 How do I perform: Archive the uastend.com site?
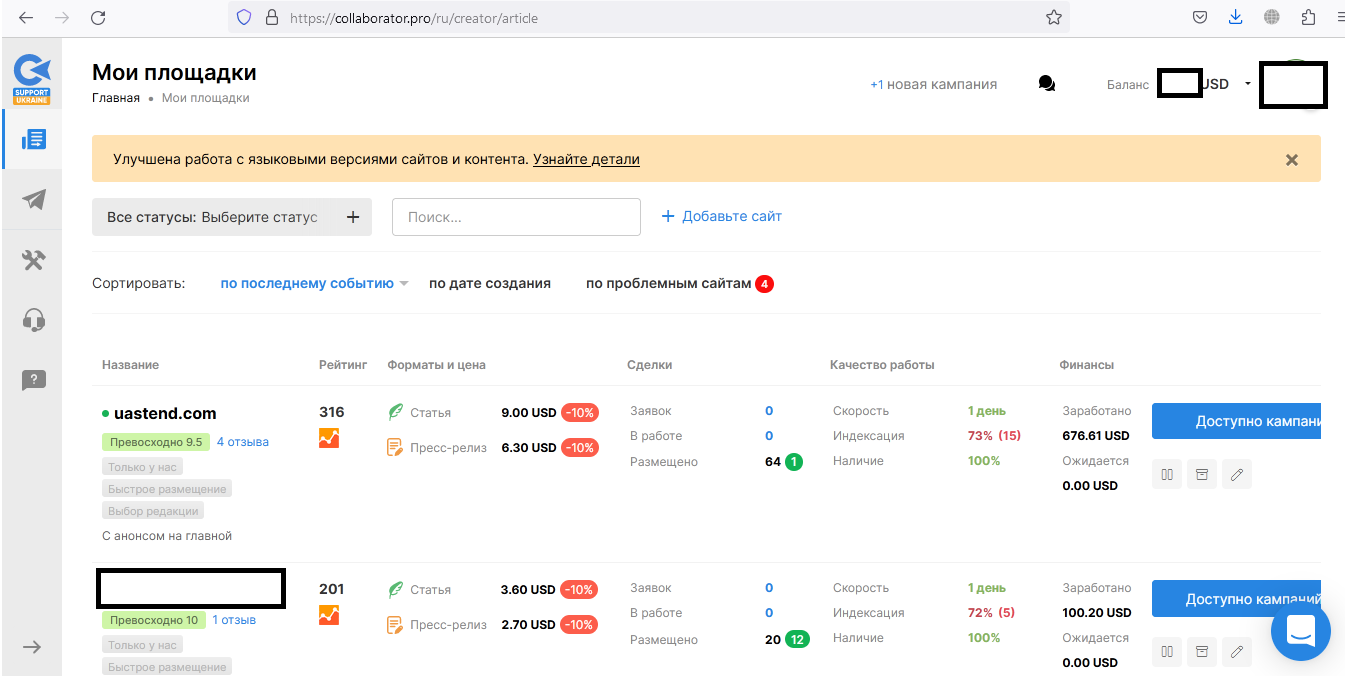[x=1202, y=475]
